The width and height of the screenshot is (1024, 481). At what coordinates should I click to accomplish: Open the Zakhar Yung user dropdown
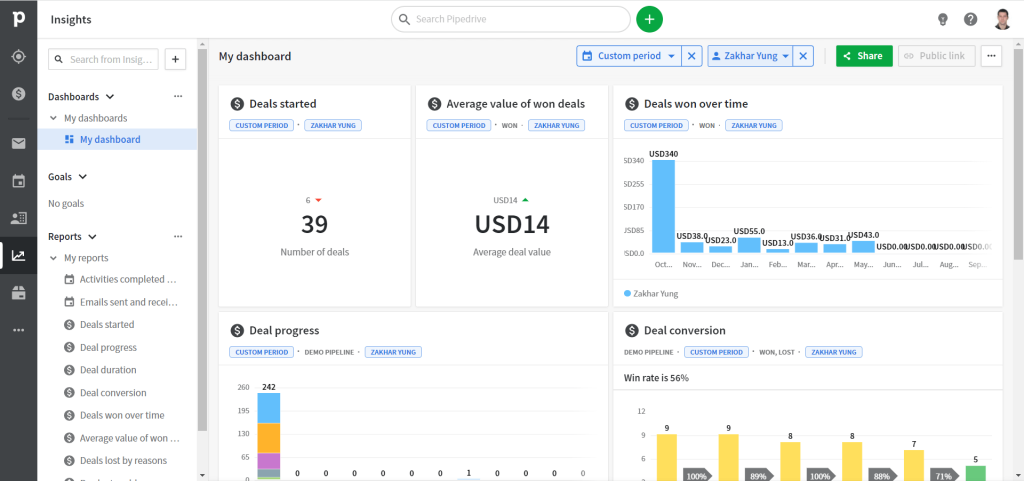click(x=750, y=56)
